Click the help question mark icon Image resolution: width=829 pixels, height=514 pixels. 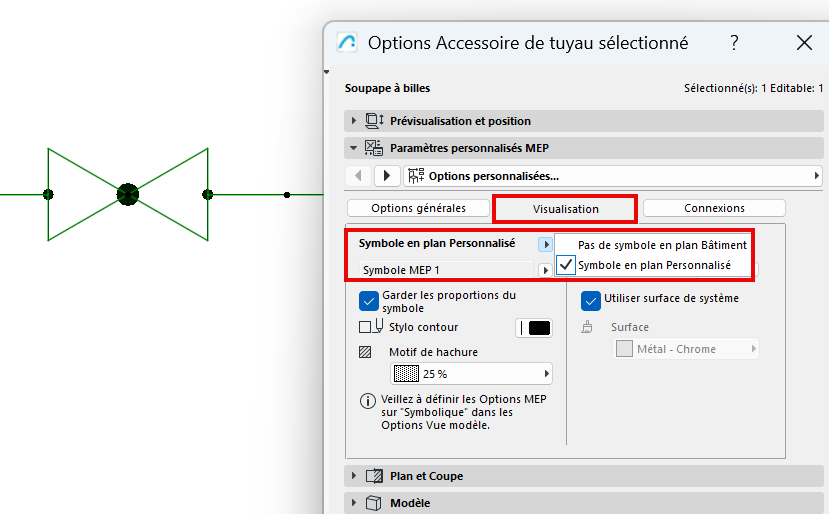pos(734,43)
